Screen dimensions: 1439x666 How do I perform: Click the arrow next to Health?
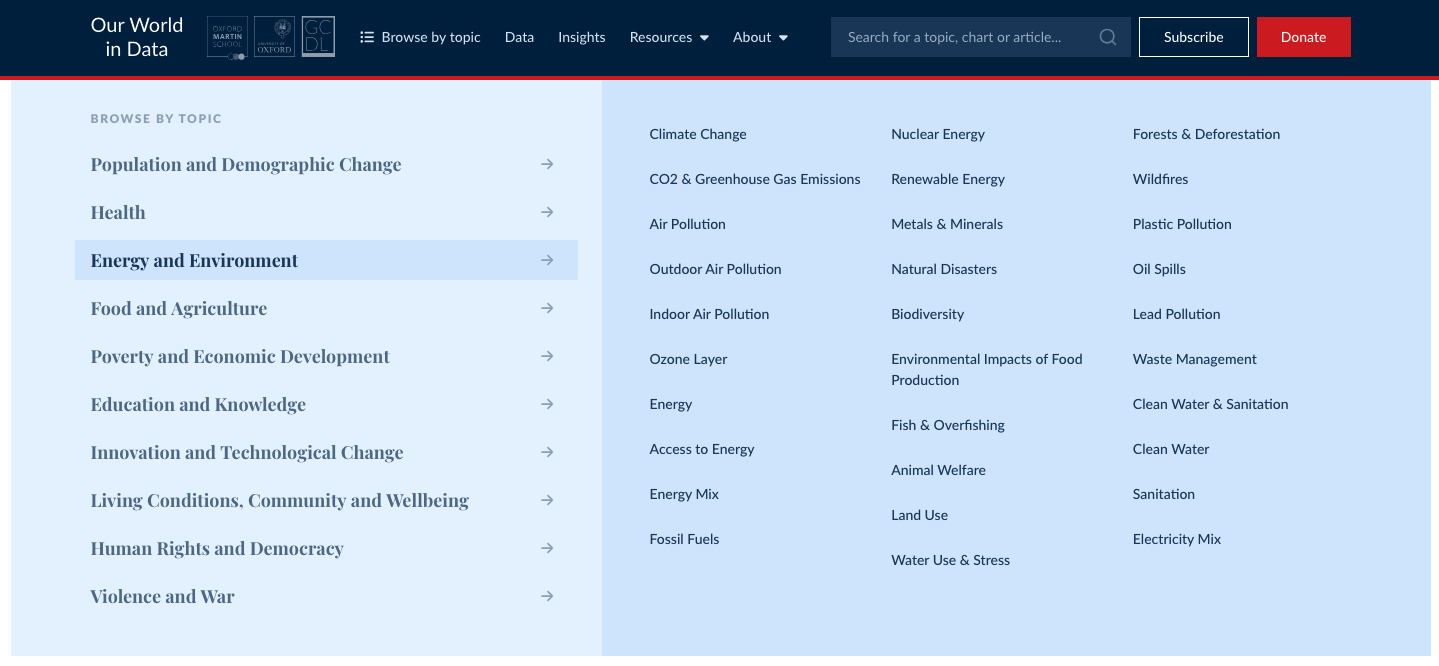[x=547, y=212]
